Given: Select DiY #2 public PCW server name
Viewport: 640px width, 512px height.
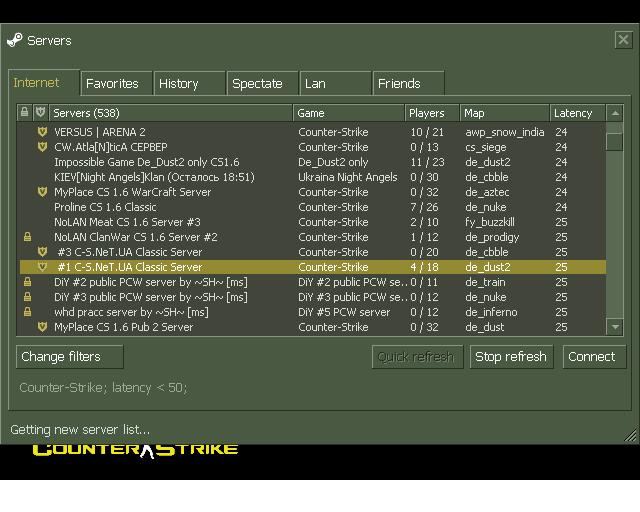Looking at the screenshot, I should [x=151, y=282].
